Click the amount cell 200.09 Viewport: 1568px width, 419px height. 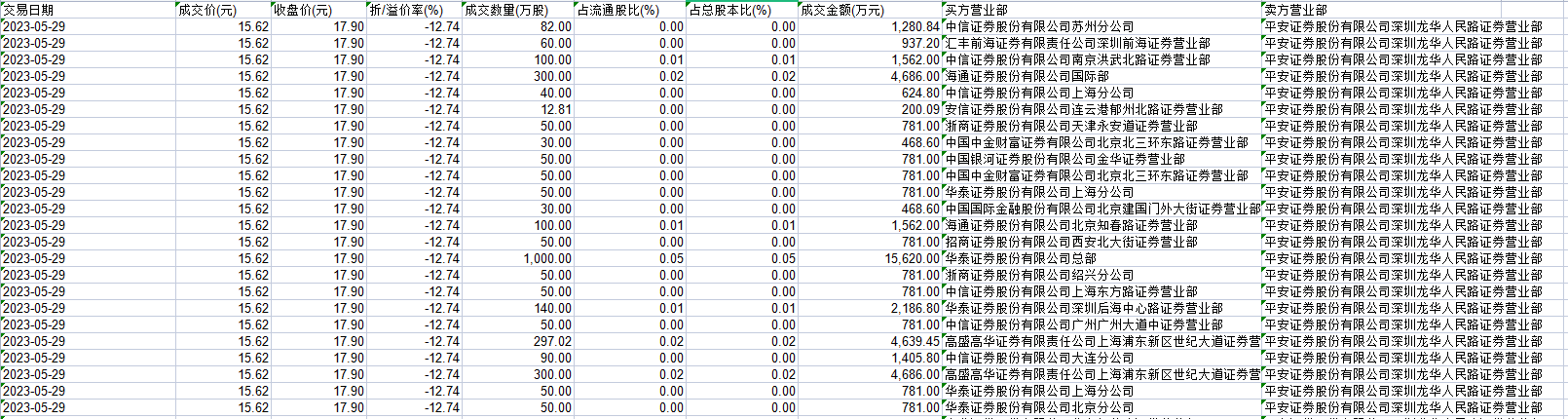click(x=870, y=110)
